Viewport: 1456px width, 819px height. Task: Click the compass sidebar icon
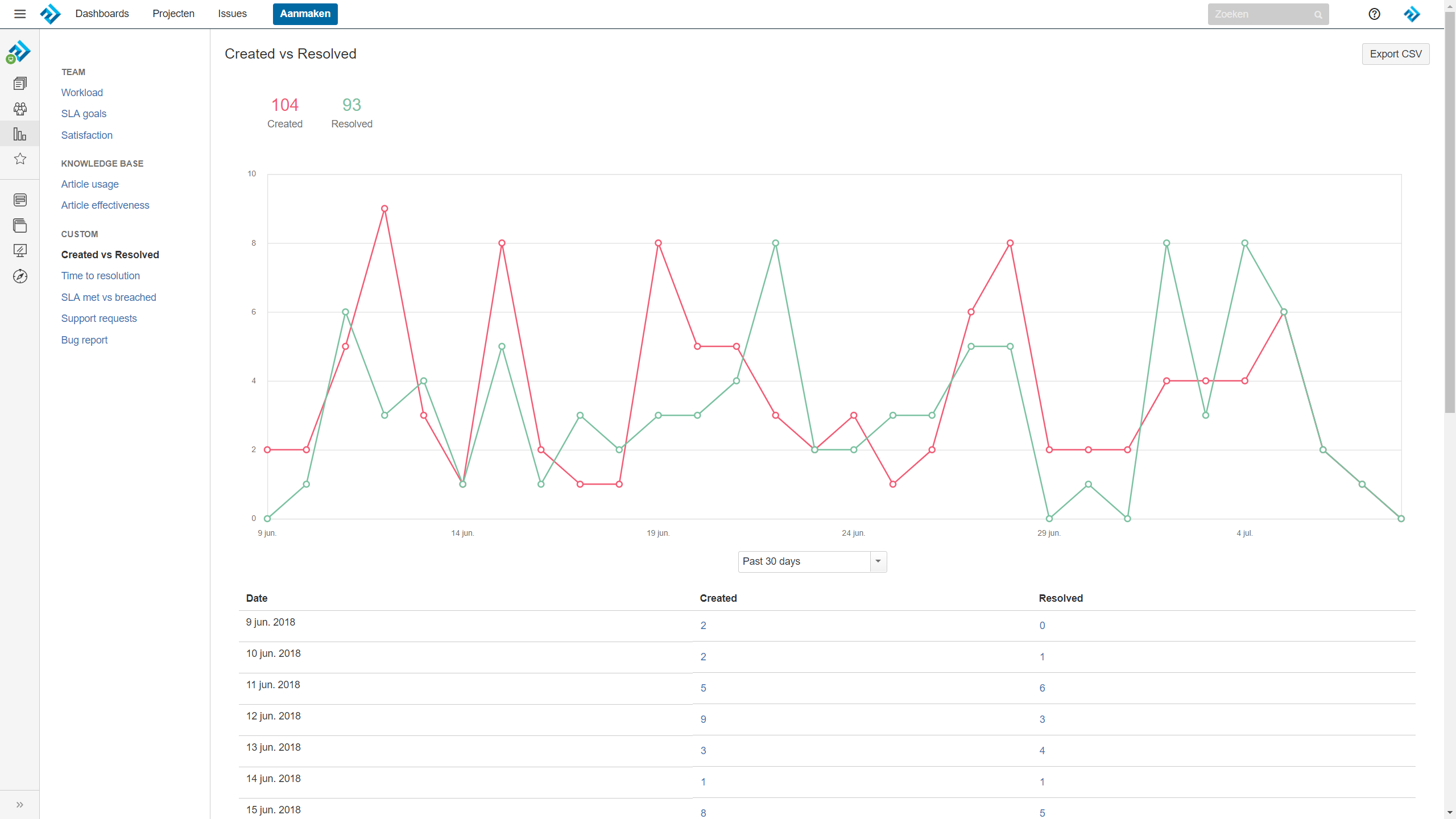20,276
